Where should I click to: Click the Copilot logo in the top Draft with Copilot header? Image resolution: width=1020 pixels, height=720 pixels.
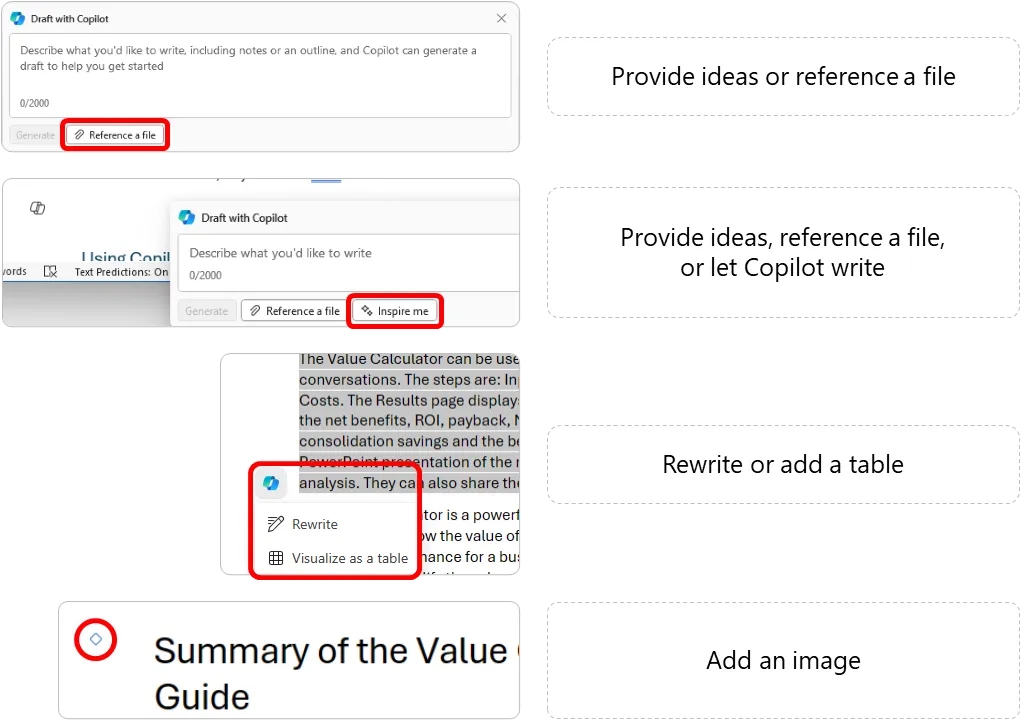click(x=17, y=18)
